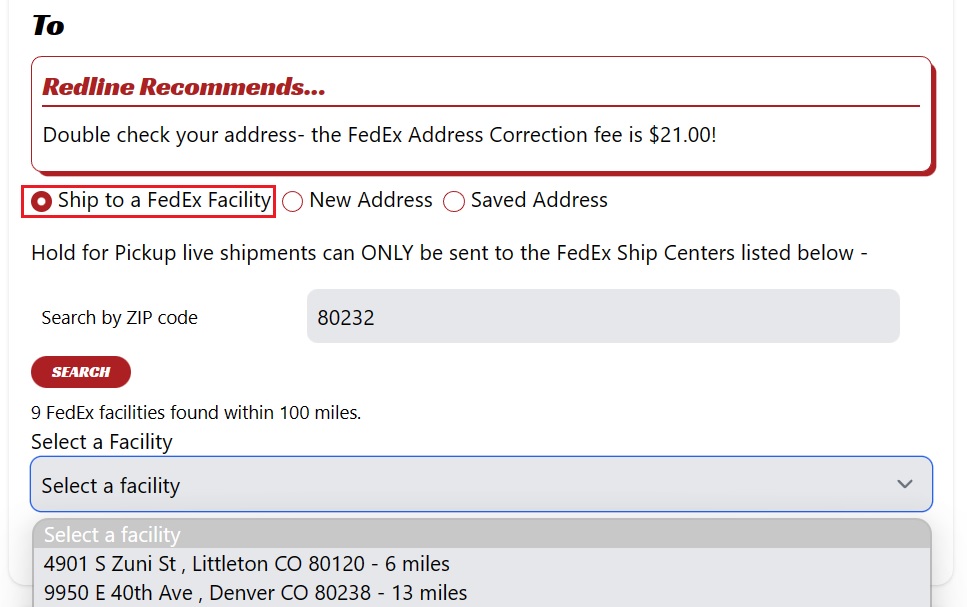Screen dimensions: 967x607
Task: Select the Saved Address radio option
Action: (454, 201)
